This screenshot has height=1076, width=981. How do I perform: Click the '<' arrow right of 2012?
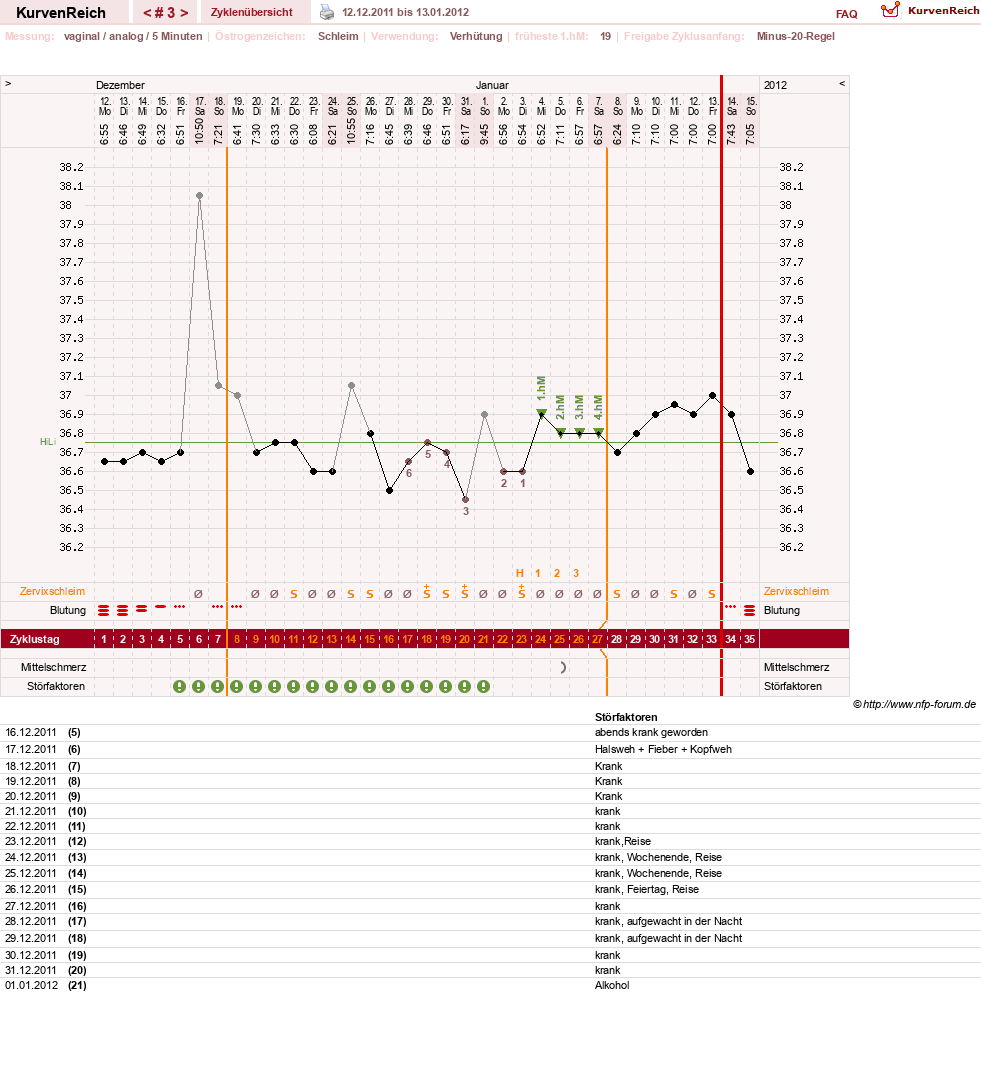coord(842,84)
